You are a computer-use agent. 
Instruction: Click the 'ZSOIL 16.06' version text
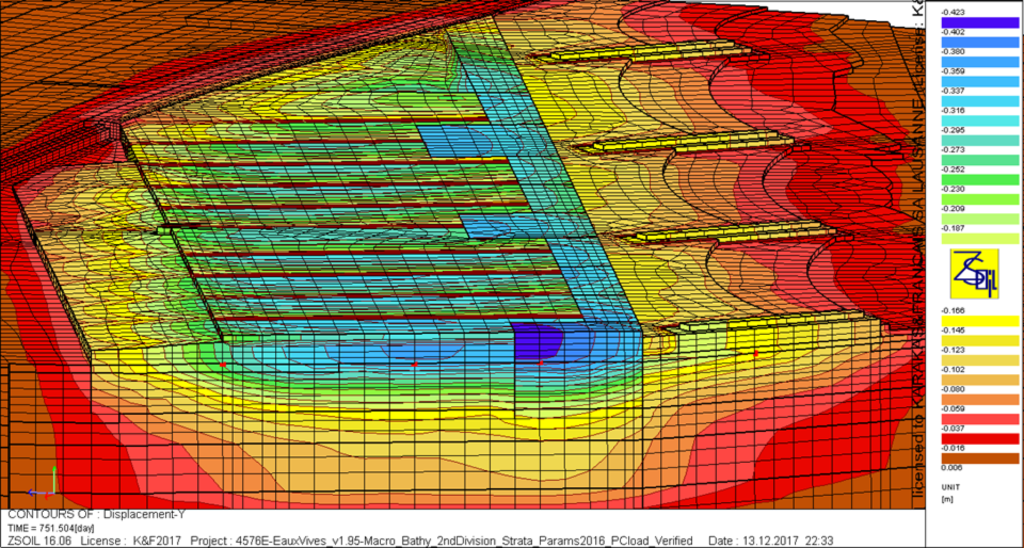pos(39,541)
